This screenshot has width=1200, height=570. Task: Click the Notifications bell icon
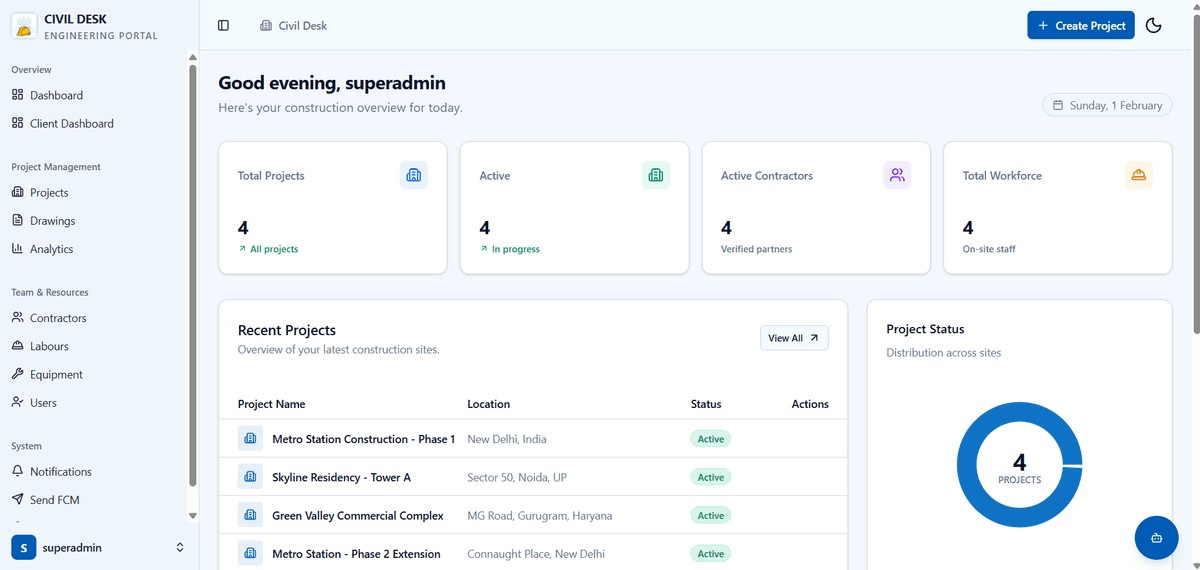pos(17,470)
